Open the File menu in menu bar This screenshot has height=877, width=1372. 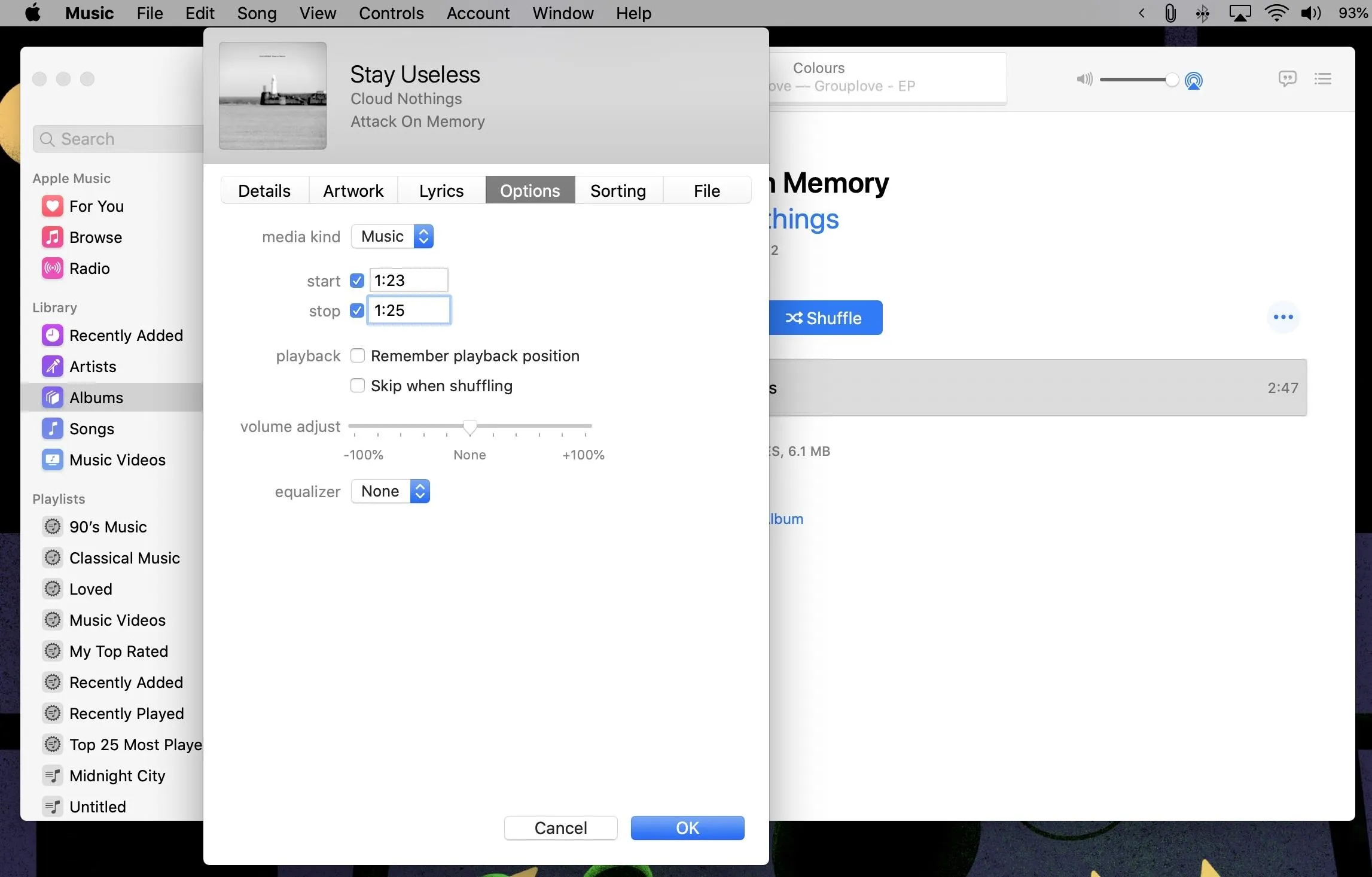click(x=150, y=13)
